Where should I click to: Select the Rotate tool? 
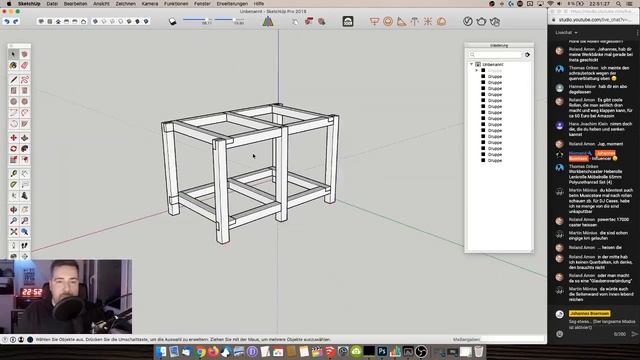(13, 149)
